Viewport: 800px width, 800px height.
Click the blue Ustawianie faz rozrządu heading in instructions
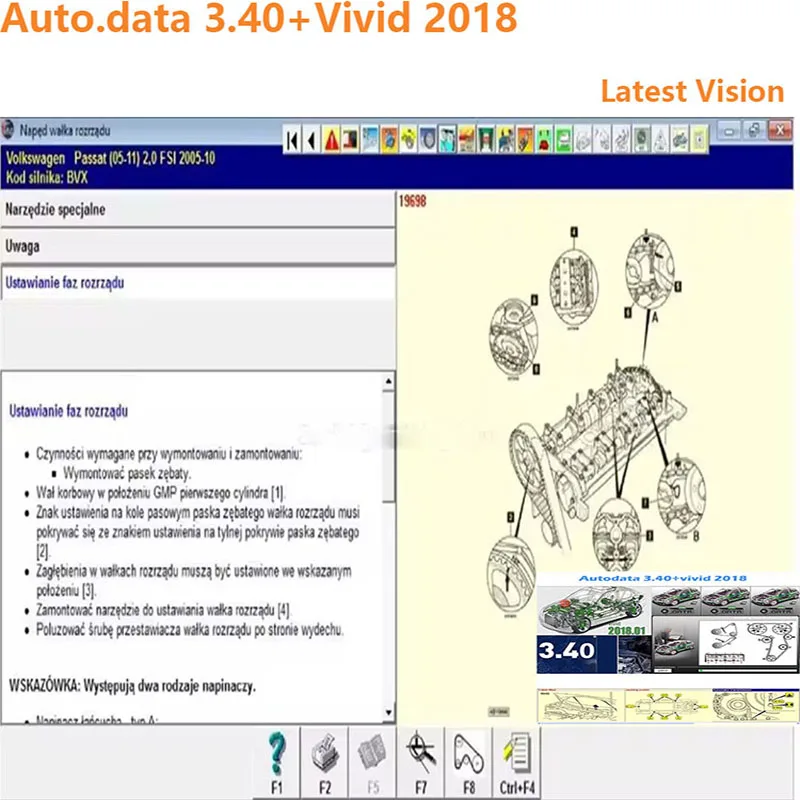click(68, 411)
